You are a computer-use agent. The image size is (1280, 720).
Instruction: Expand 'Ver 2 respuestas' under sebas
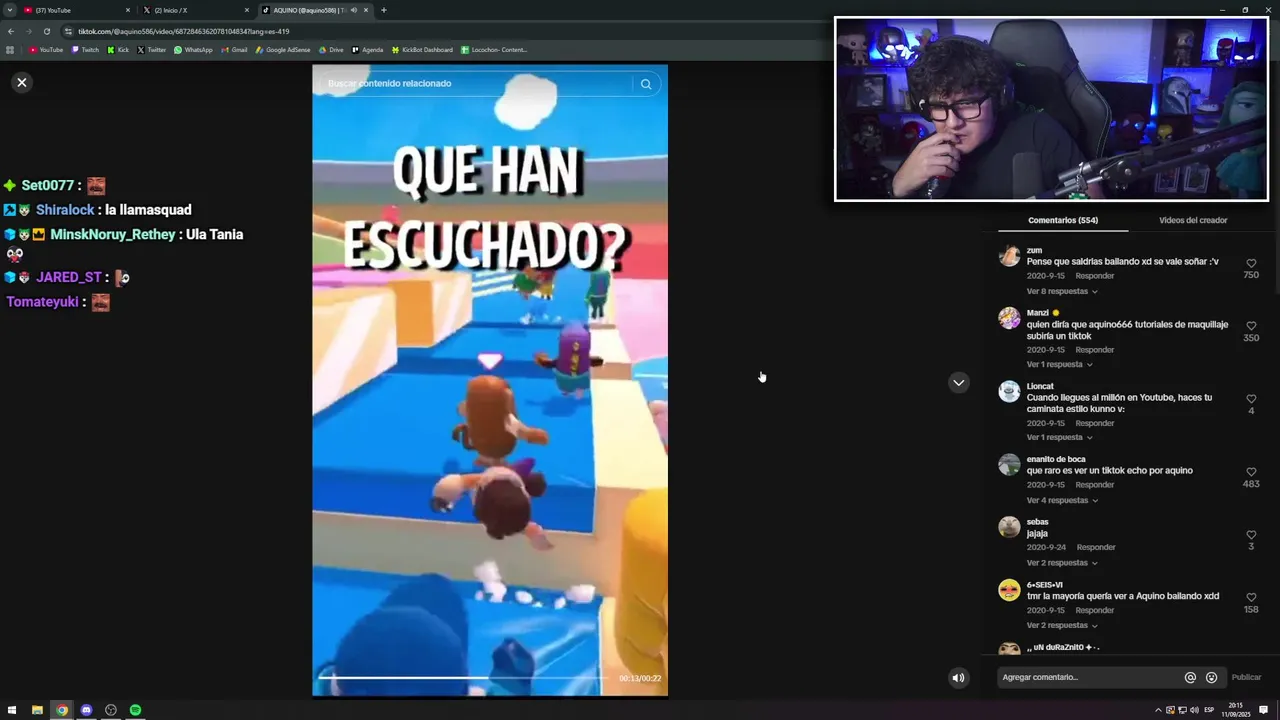[x=1062, y=563]
